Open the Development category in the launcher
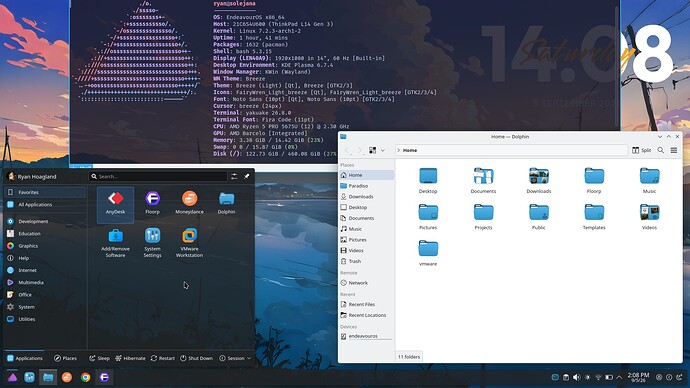690x388 pixels. click(x=45, y=221)
